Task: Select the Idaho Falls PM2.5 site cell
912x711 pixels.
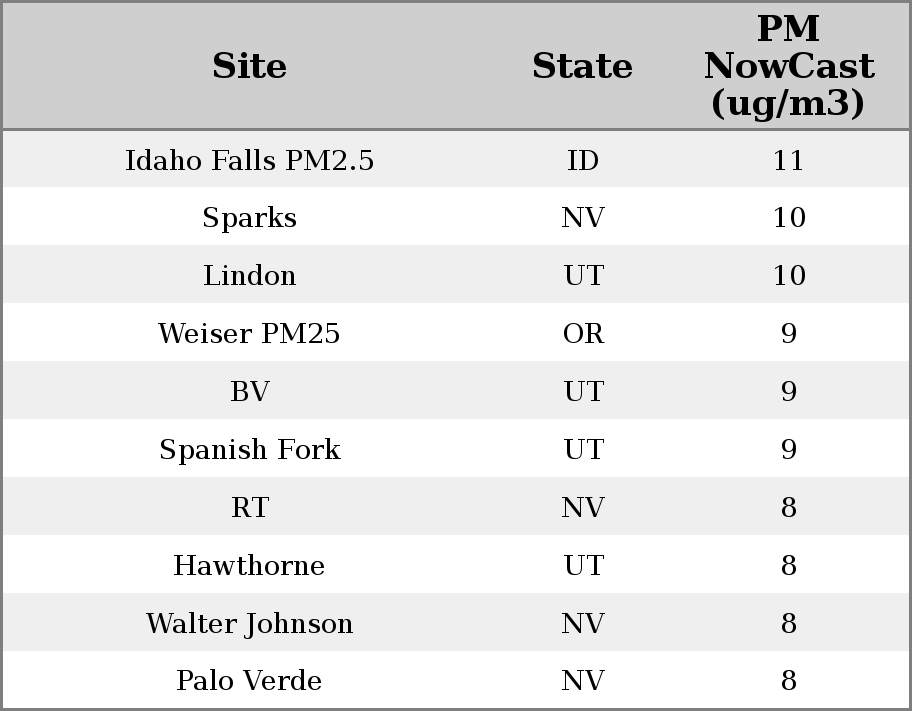Action: (x=249, y=161)
